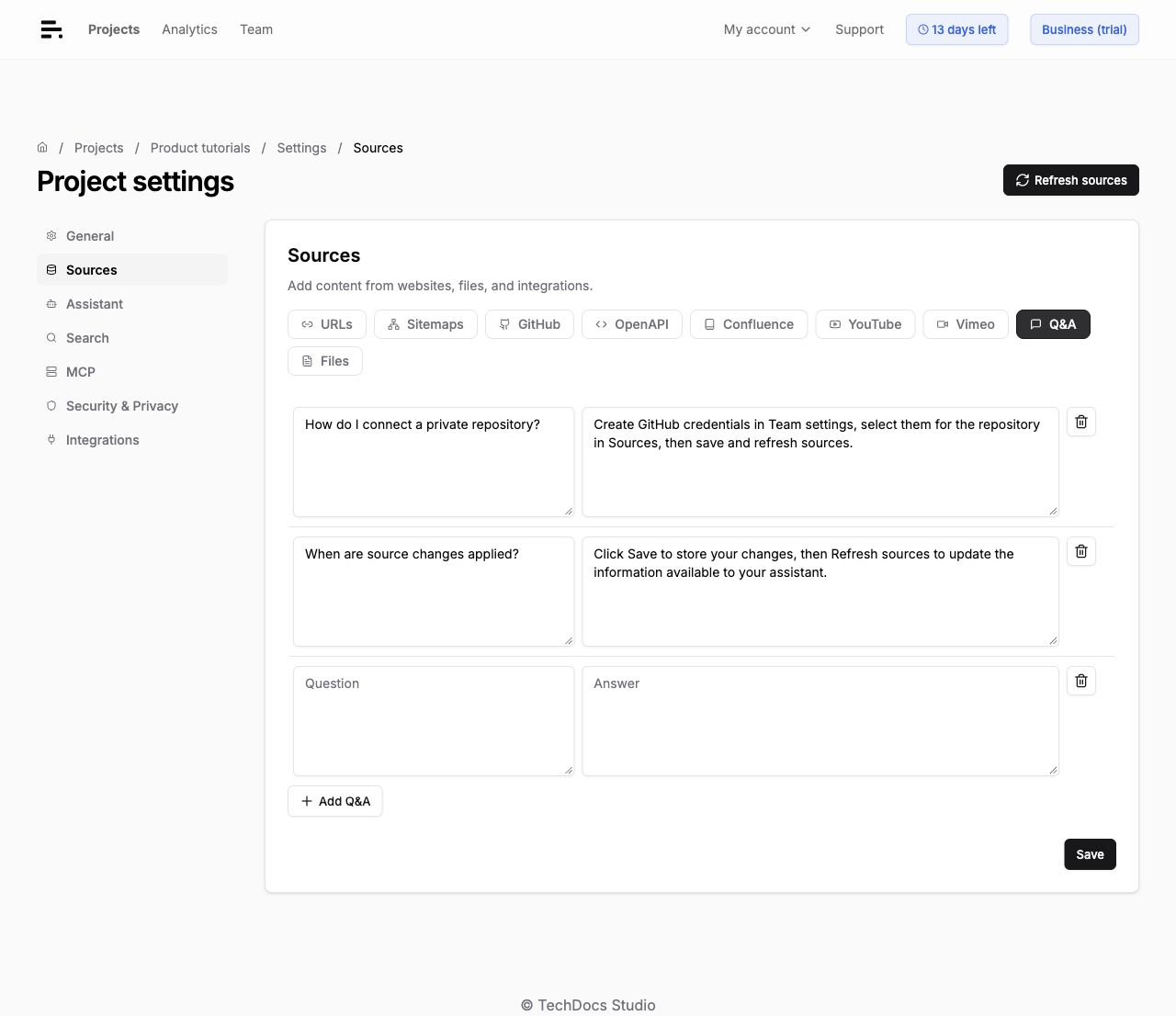Click the TechDocs logo icon

tap(51, 29)
